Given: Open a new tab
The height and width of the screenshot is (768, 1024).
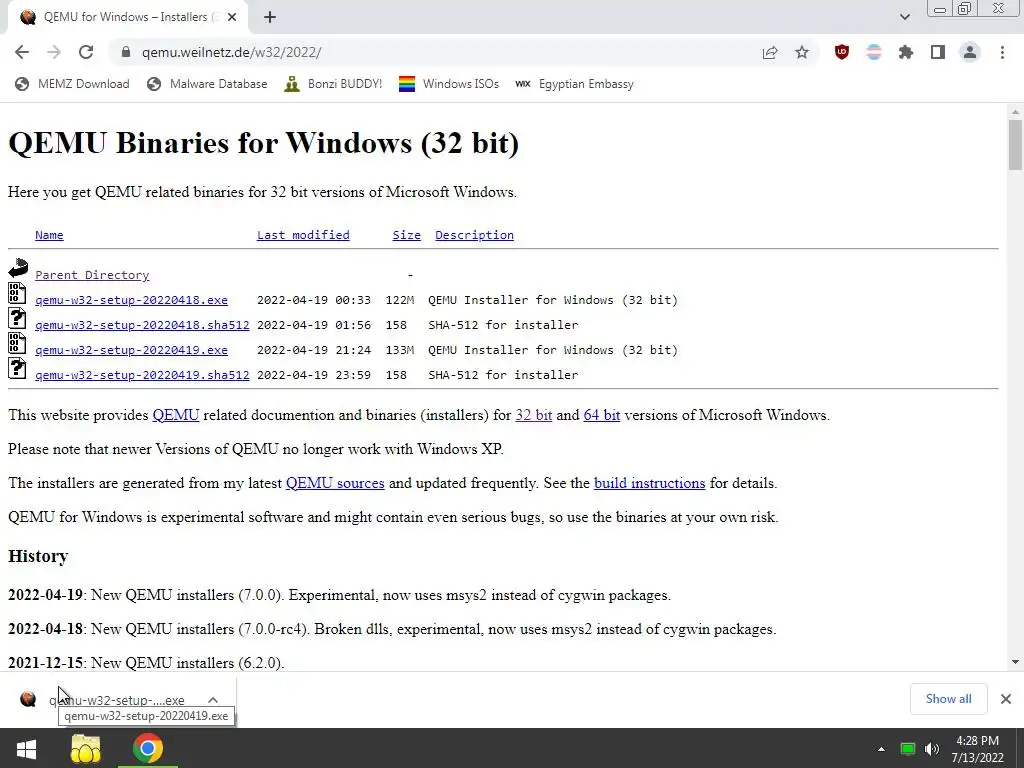Looking at the screenshot, I should (x=270, y=18).
